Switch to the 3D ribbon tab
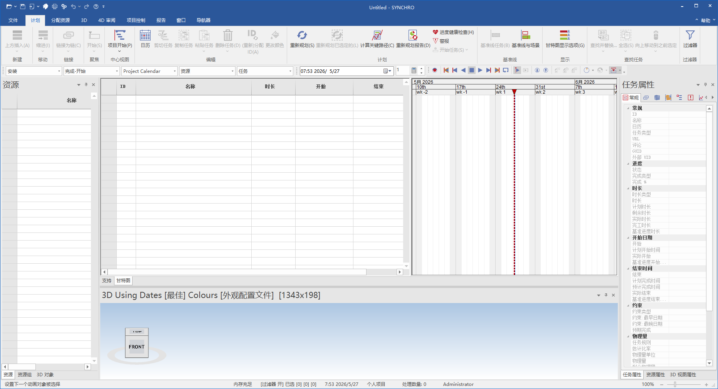The height and width of the screenshot is (389, 718). [x=84, y=20]
